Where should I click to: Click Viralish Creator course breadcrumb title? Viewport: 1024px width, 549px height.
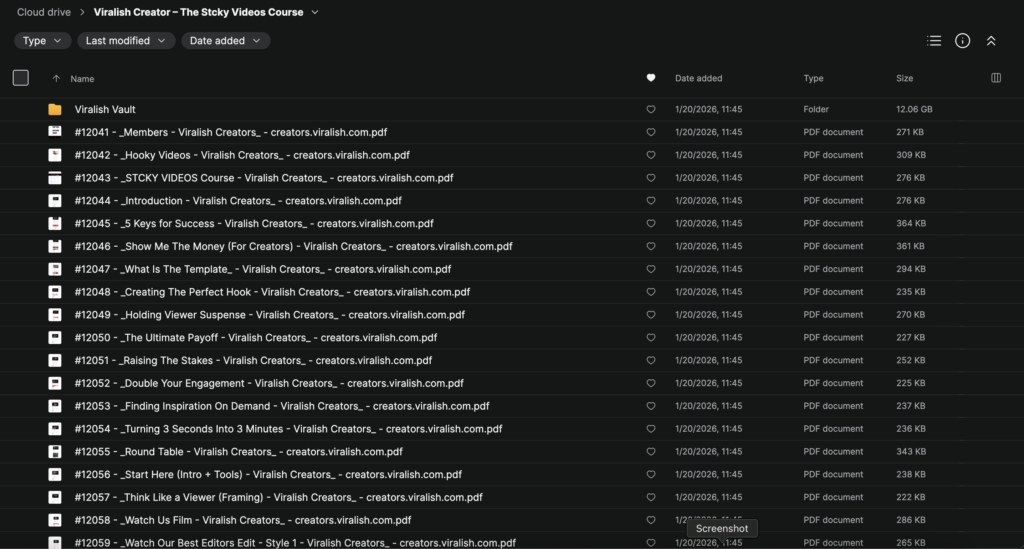pyautogui.click(x=199, y=12)
